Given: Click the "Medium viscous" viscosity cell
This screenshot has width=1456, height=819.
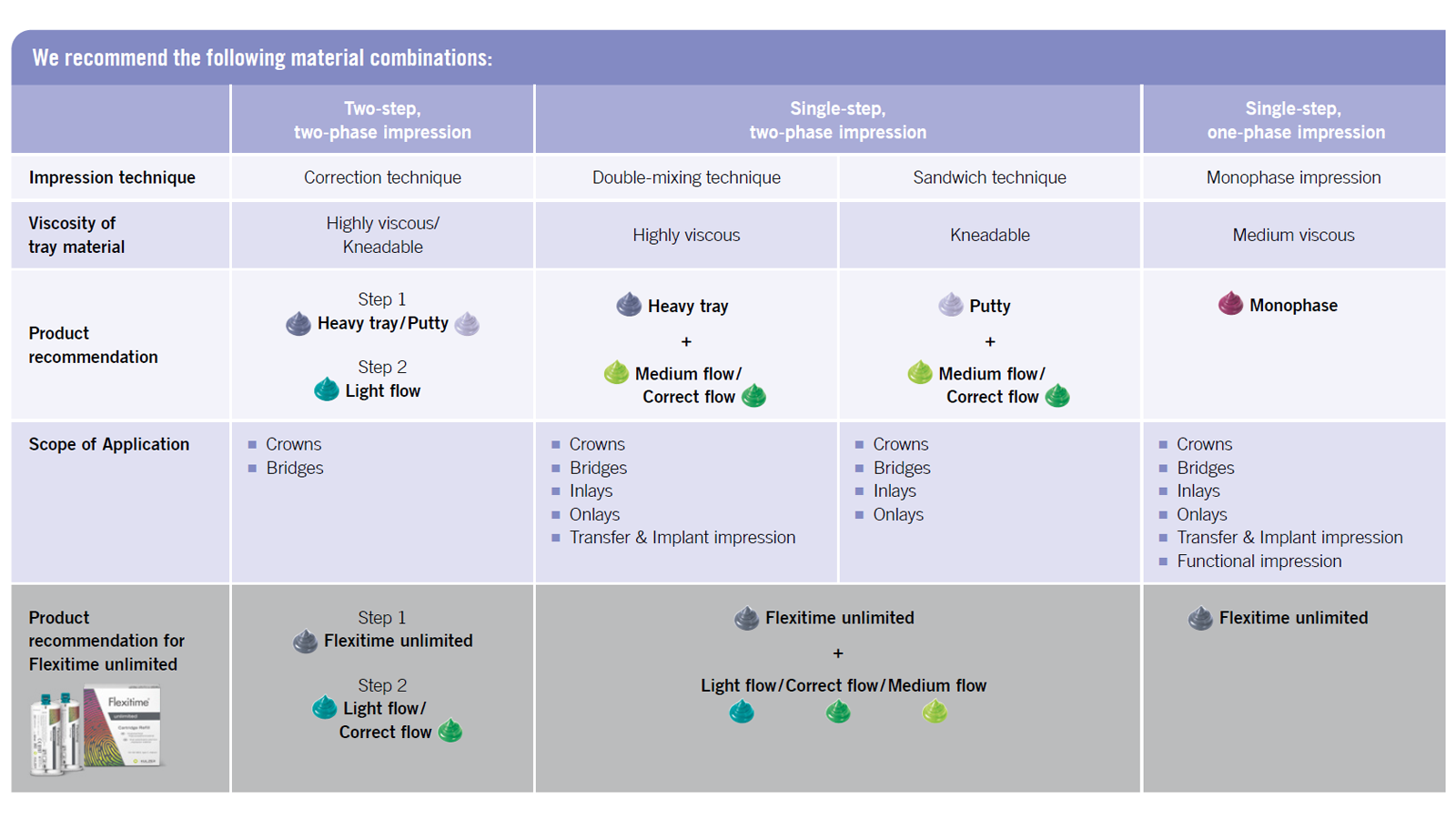Looking at the screenshot, I should point(1293,235).
